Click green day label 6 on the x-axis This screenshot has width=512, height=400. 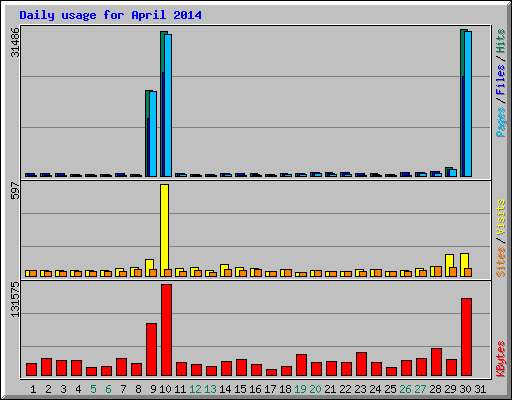(108, 389)
